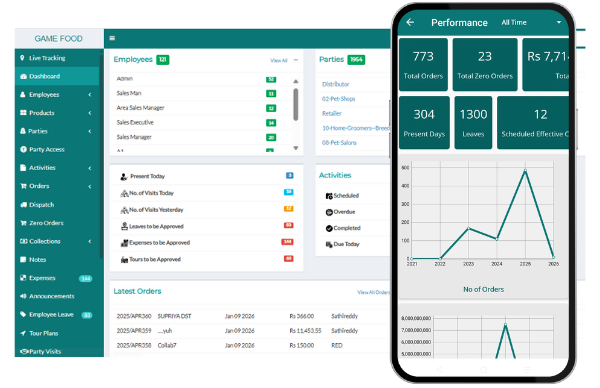Expand the Orders sidebar submenu chevron
Screen dimensions: 600x388
pyautogui.click(x=90, y=186)
